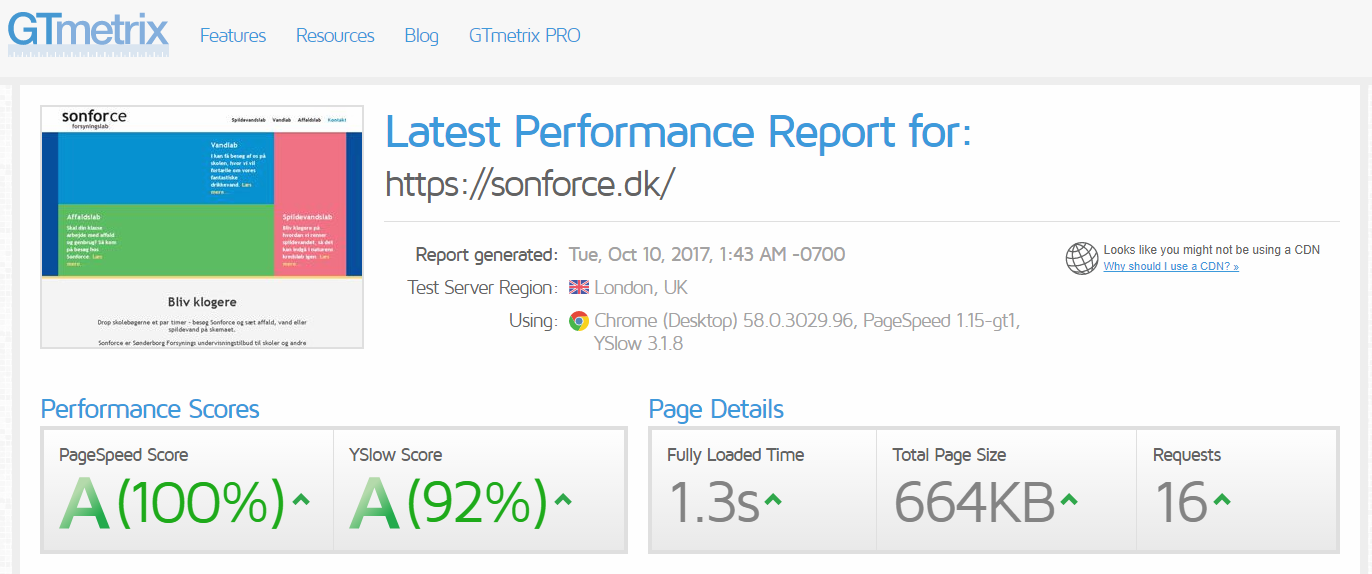The height and width of the screenshot is (574, 1372).
Task: Click the globe CDN icon
Action: tap(1081, 258)
